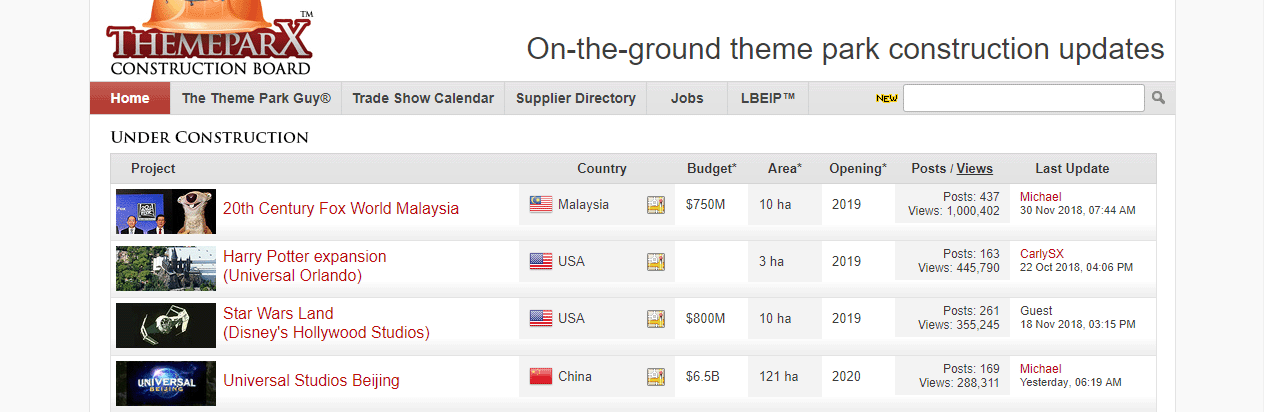Click the Malaysia flag icon
This screenshot has width=1264, height=412.
(541, 204)
